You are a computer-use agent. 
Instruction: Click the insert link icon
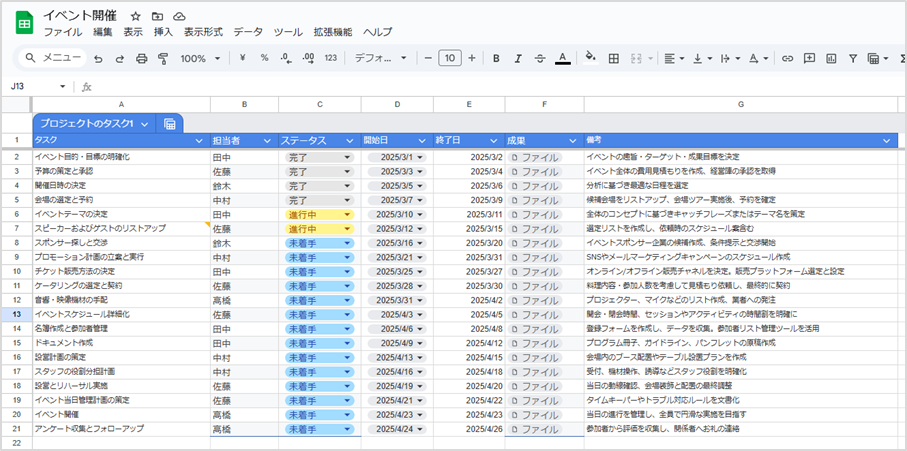(788, 58)
